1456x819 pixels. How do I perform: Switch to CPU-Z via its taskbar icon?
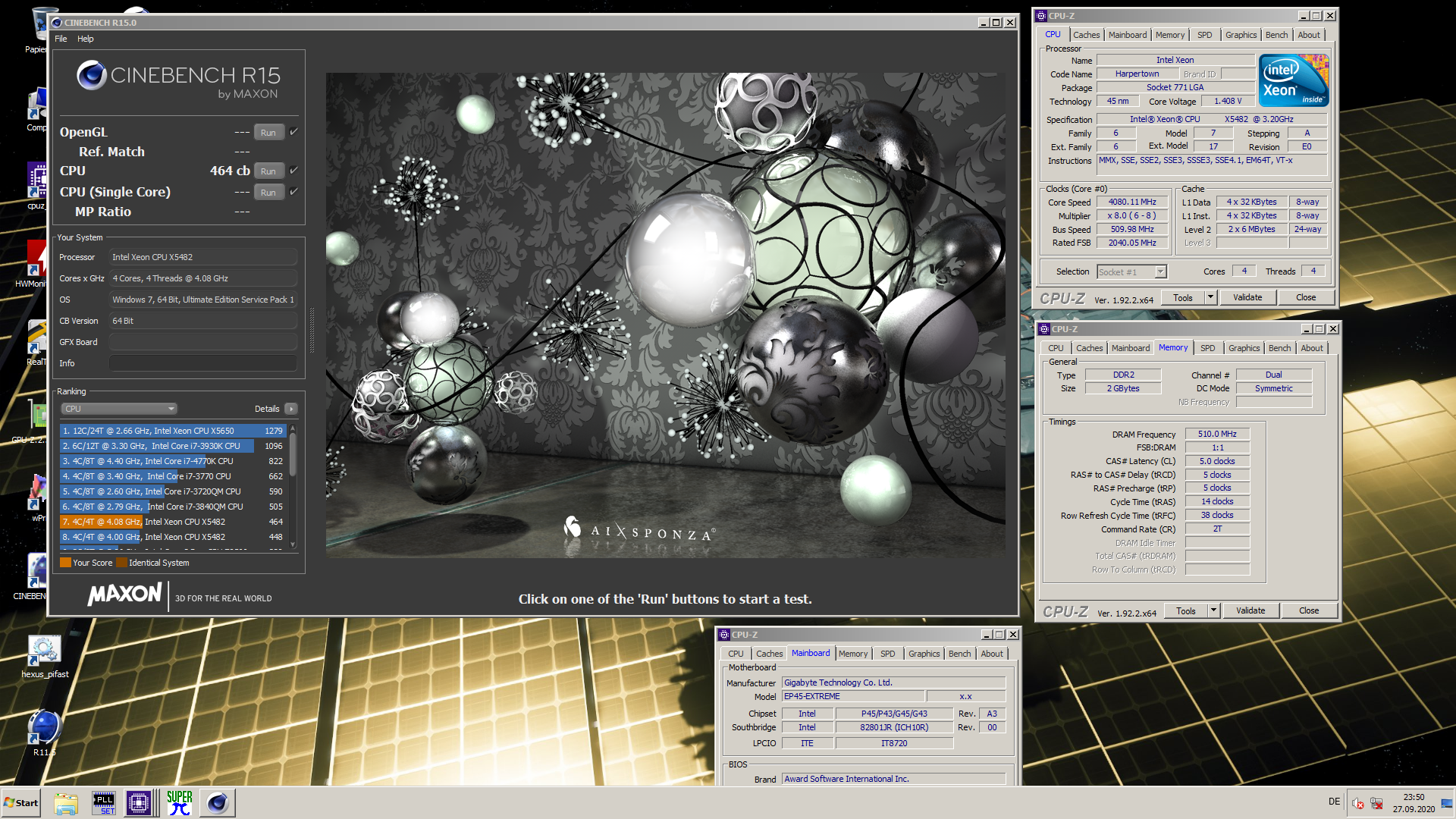140,803
